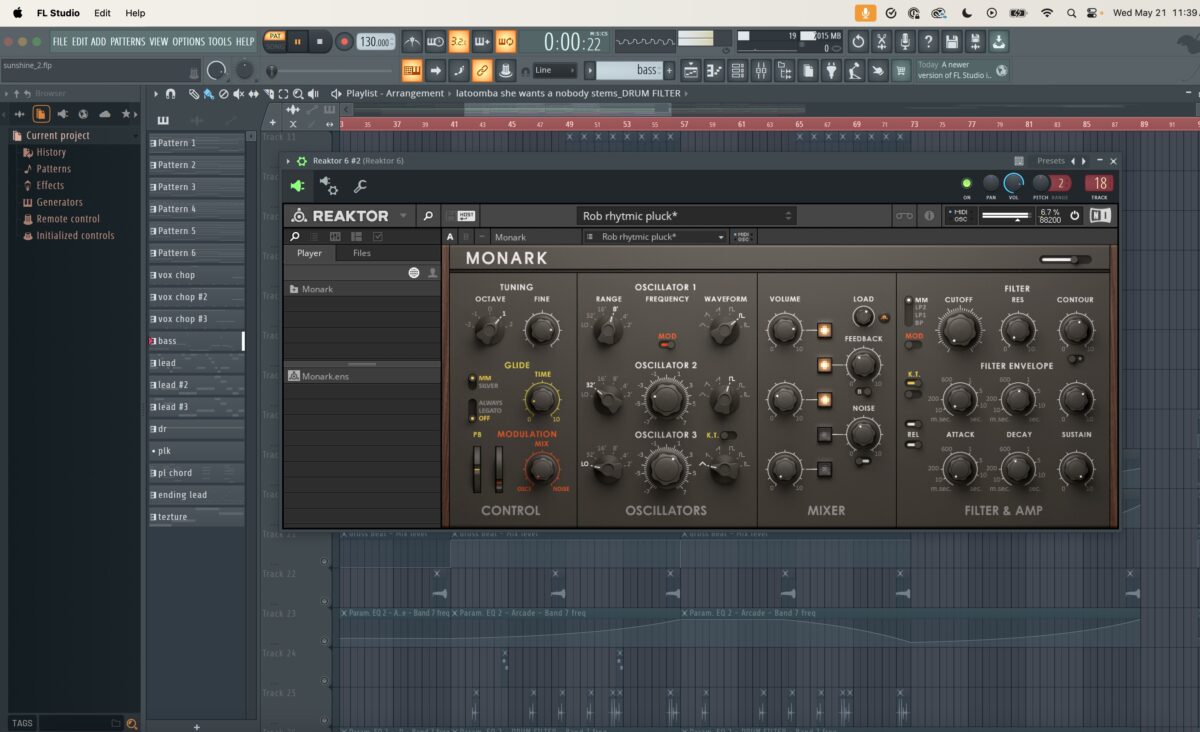The width and height of the screenshot is (1200, 732).
Task: Expand Remote control in the Browser
Action: pyautogui.click(x=68, y=219)
